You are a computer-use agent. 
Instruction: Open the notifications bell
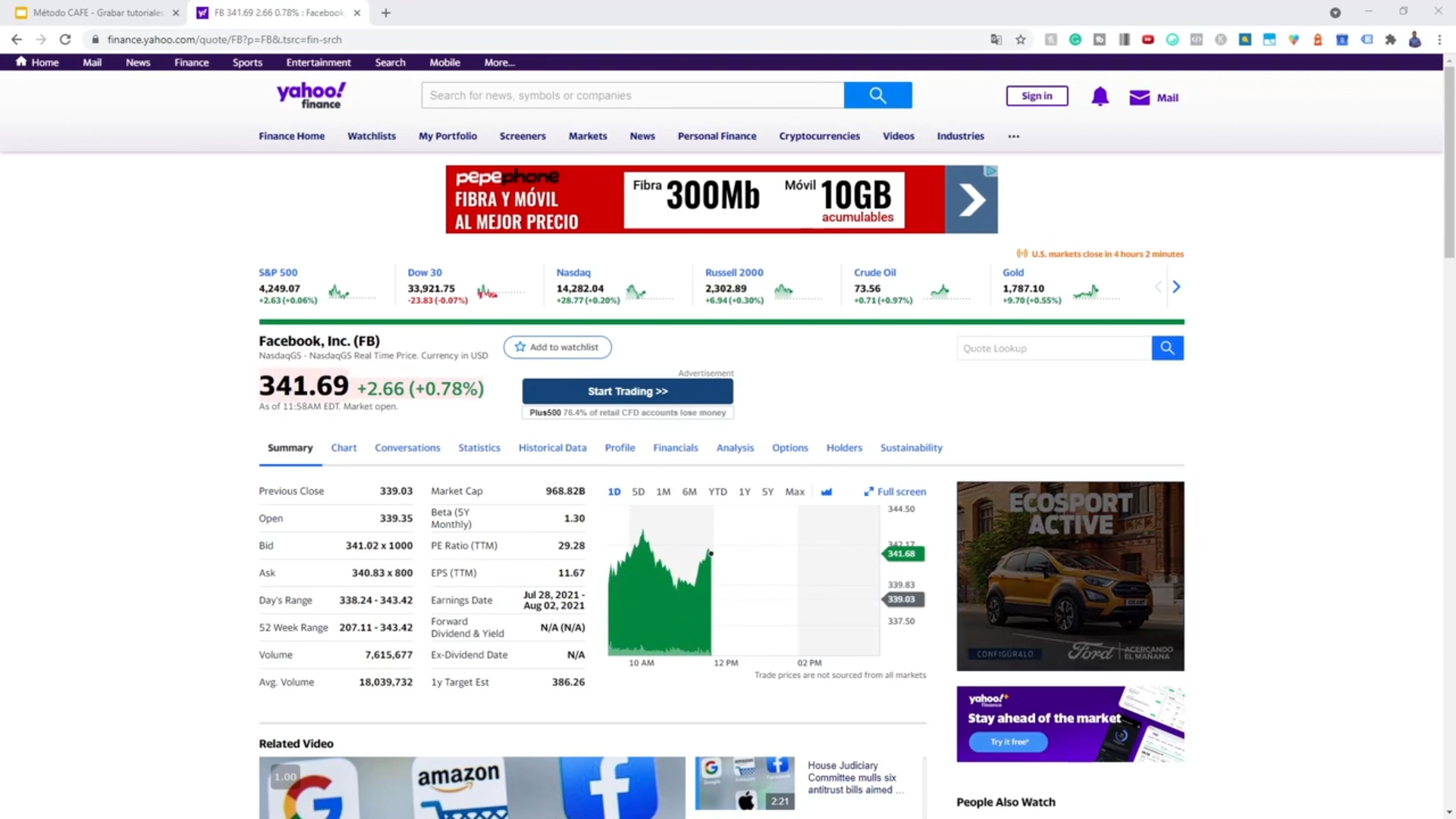(x=1100, y=96)
